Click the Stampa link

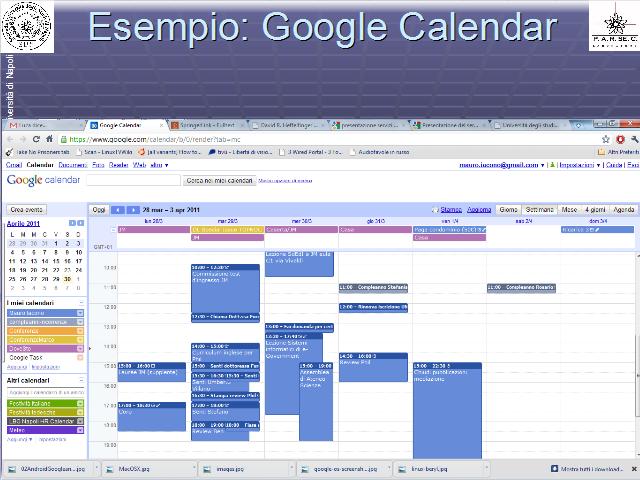(451, 210)
